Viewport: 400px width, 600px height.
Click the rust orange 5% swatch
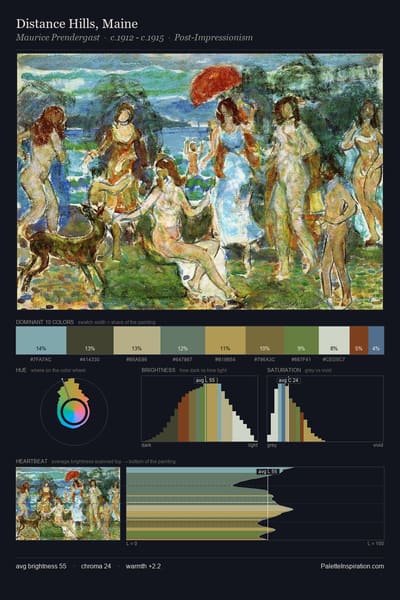(359, 340)
